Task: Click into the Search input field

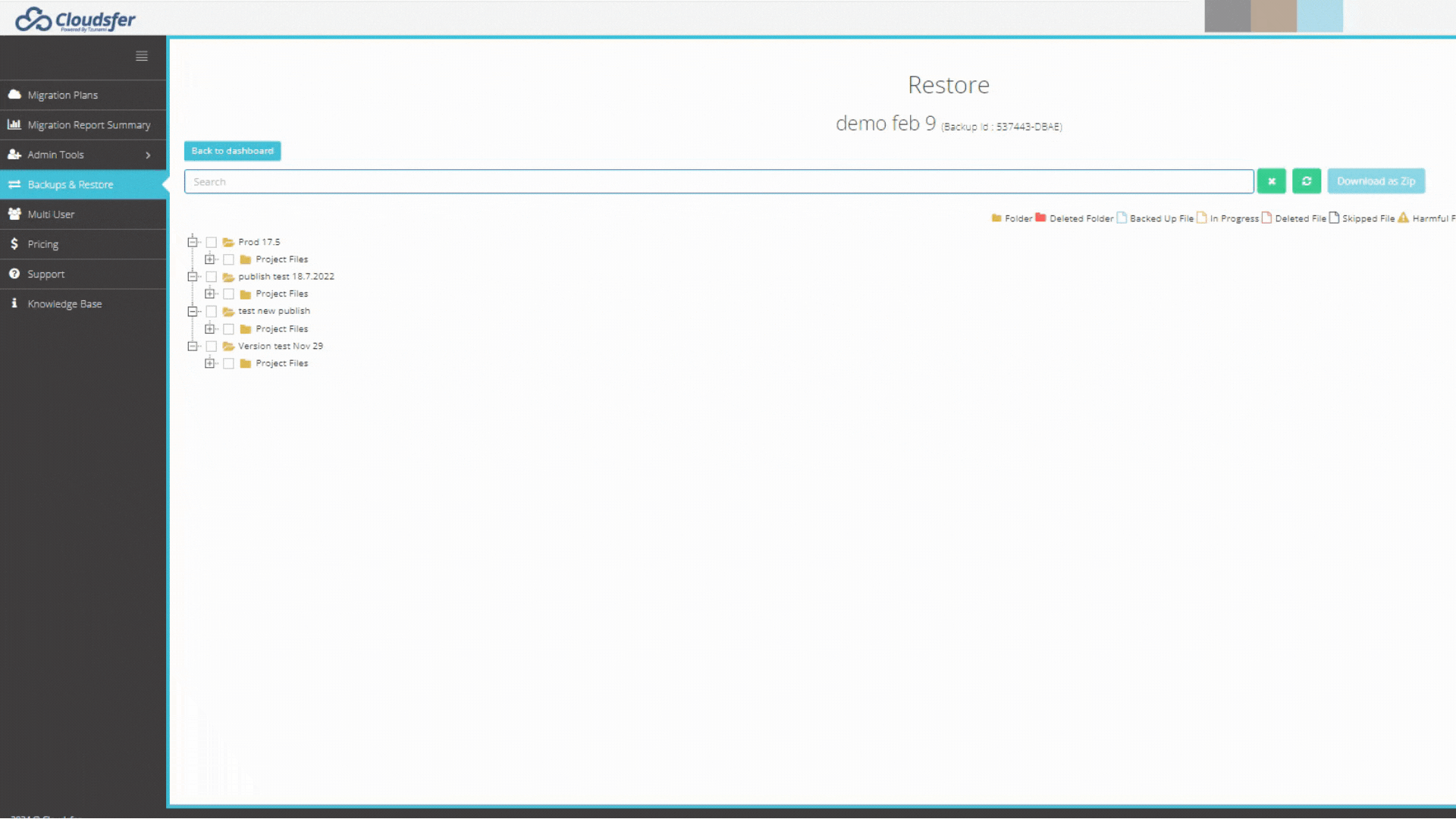Action: tap(718, 182)
